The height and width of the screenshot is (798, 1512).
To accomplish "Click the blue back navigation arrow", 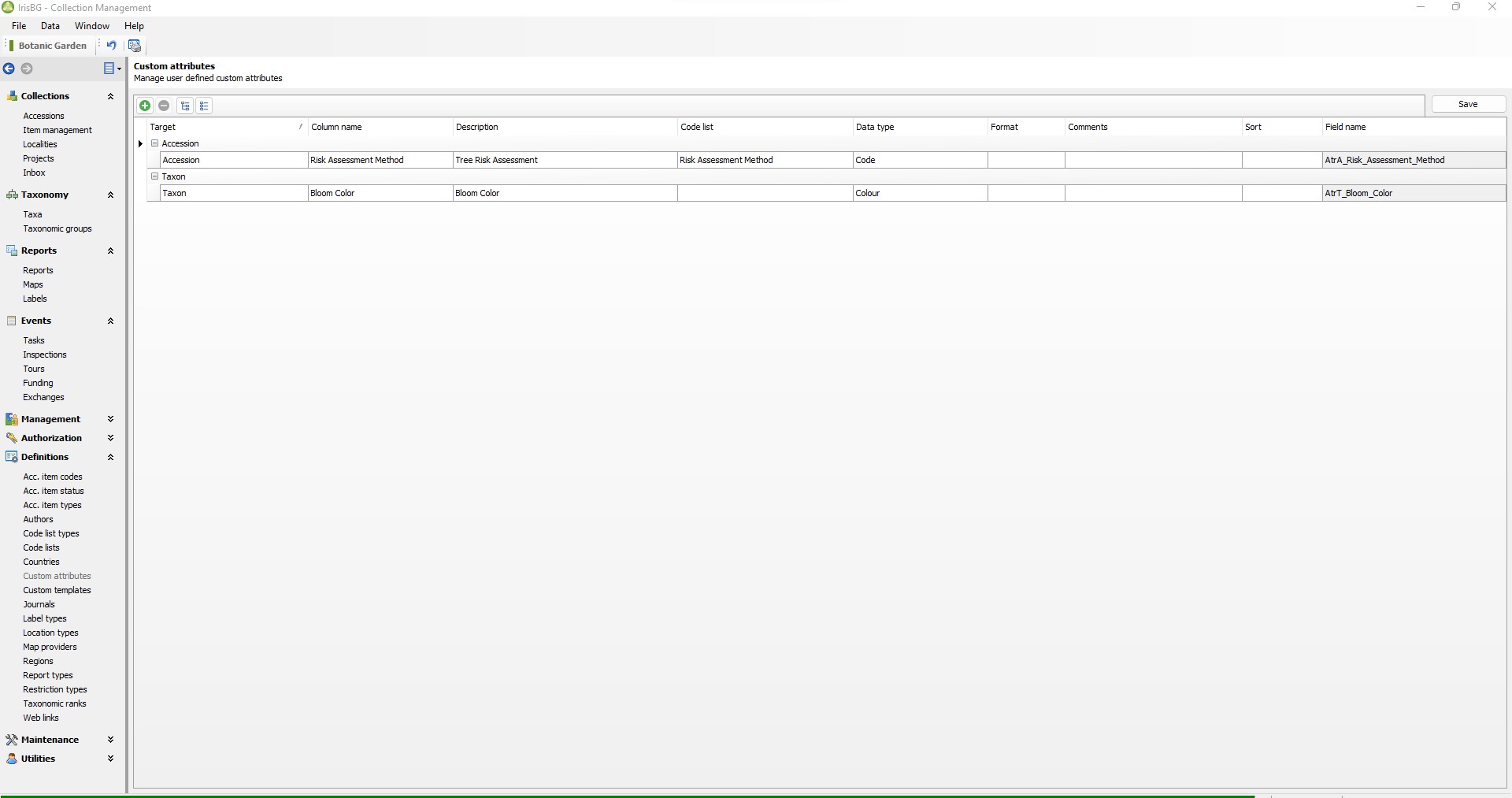I will pos(9,69).
